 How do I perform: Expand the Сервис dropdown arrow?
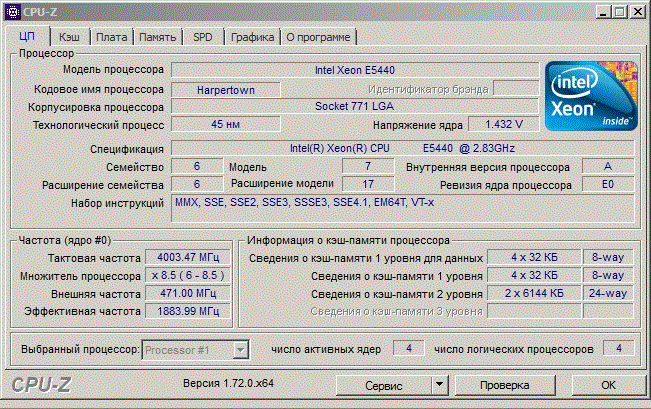[440, 385]
